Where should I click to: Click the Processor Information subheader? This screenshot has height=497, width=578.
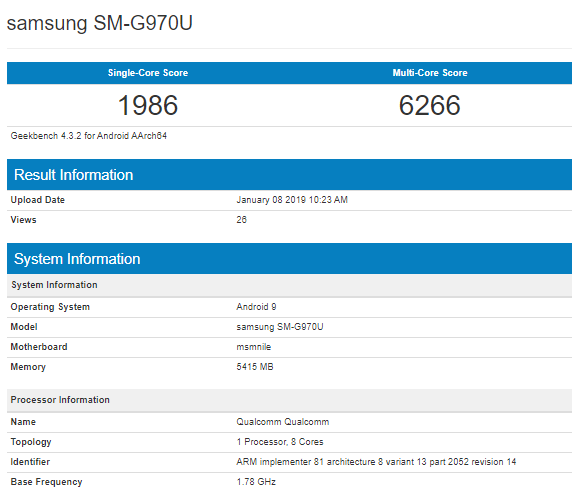click(289, 400)
